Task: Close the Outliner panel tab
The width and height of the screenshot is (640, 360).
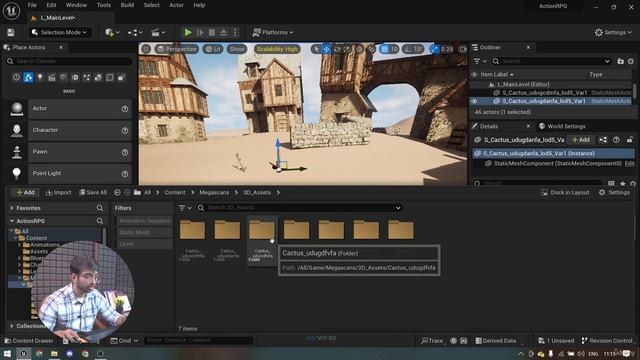Action: [528, 47]
